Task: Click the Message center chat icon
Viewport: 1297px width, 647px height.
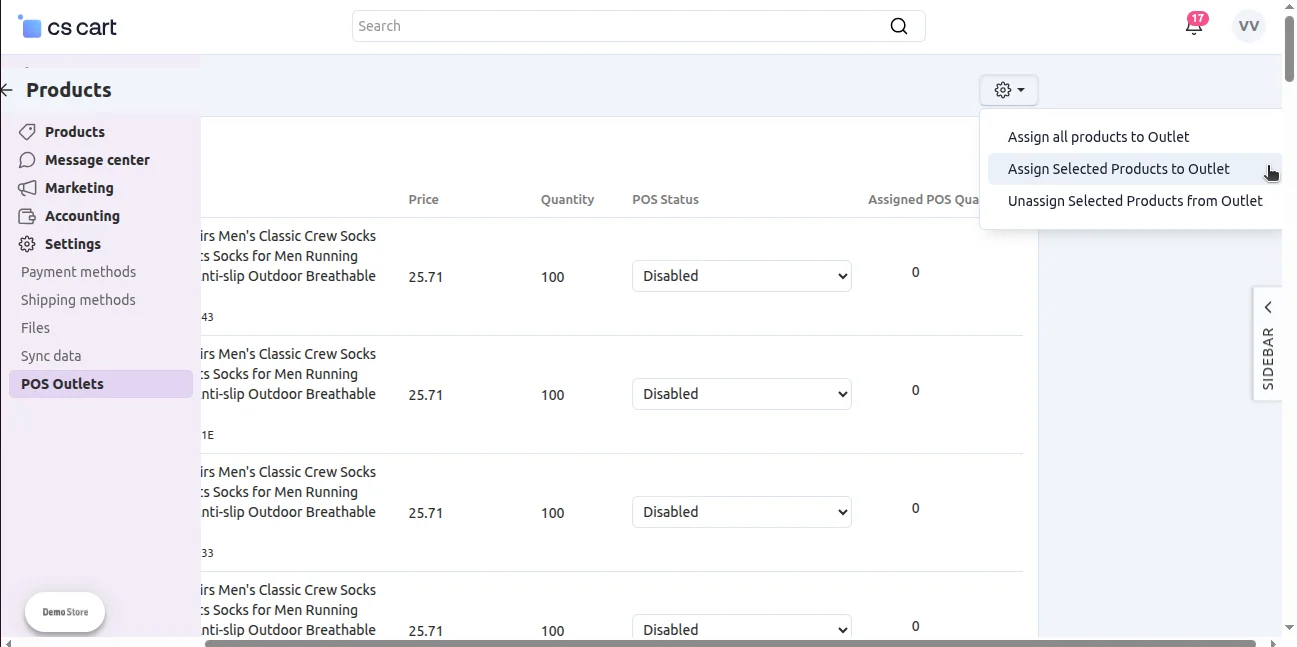Action: pyautogui.click(x=27, y=160)
